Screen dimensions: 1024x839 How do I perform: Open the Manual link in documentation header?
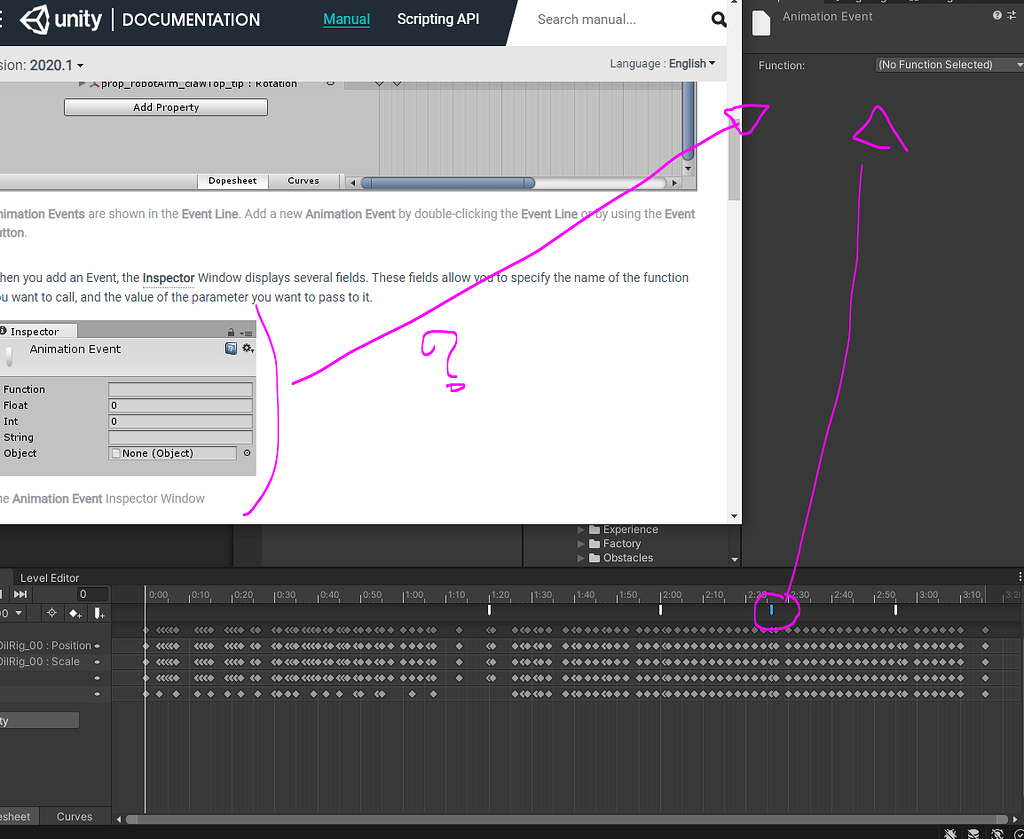click(x=346, y=19)
